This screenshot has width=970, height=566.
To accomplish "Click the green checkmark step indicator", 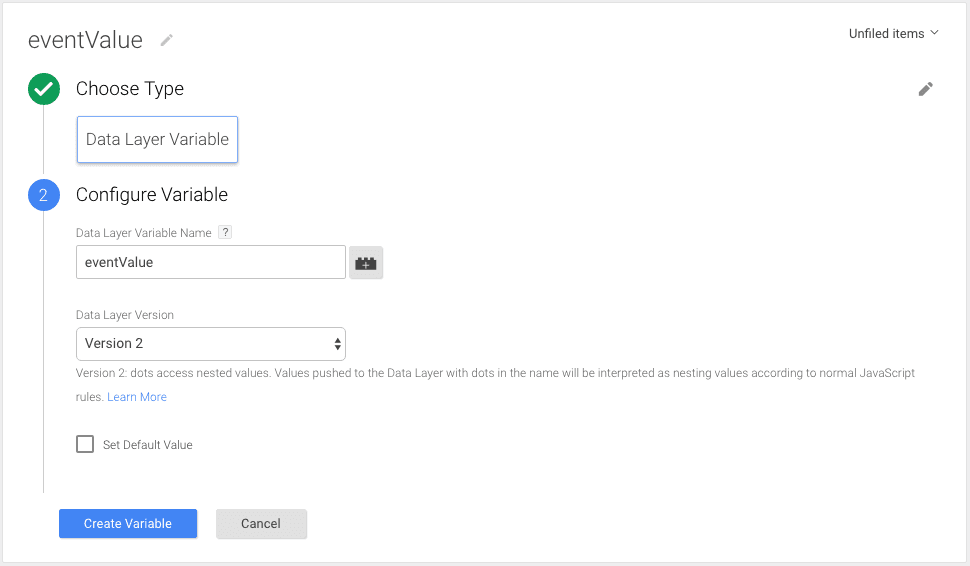I will pyautogui.click(x=43, y=89).
